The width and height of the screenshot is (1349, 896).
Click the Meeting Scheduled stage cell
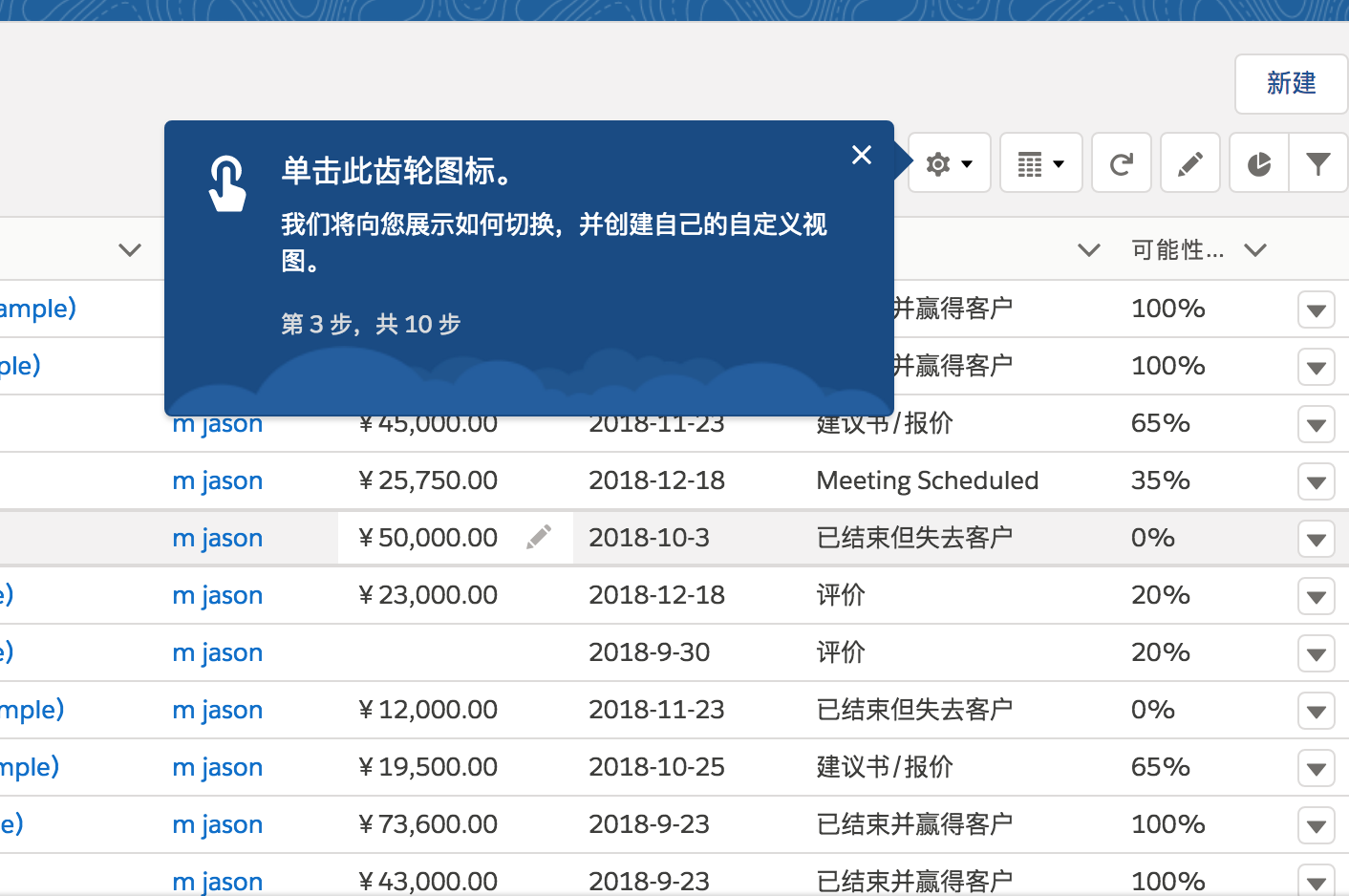pos(927,480)
